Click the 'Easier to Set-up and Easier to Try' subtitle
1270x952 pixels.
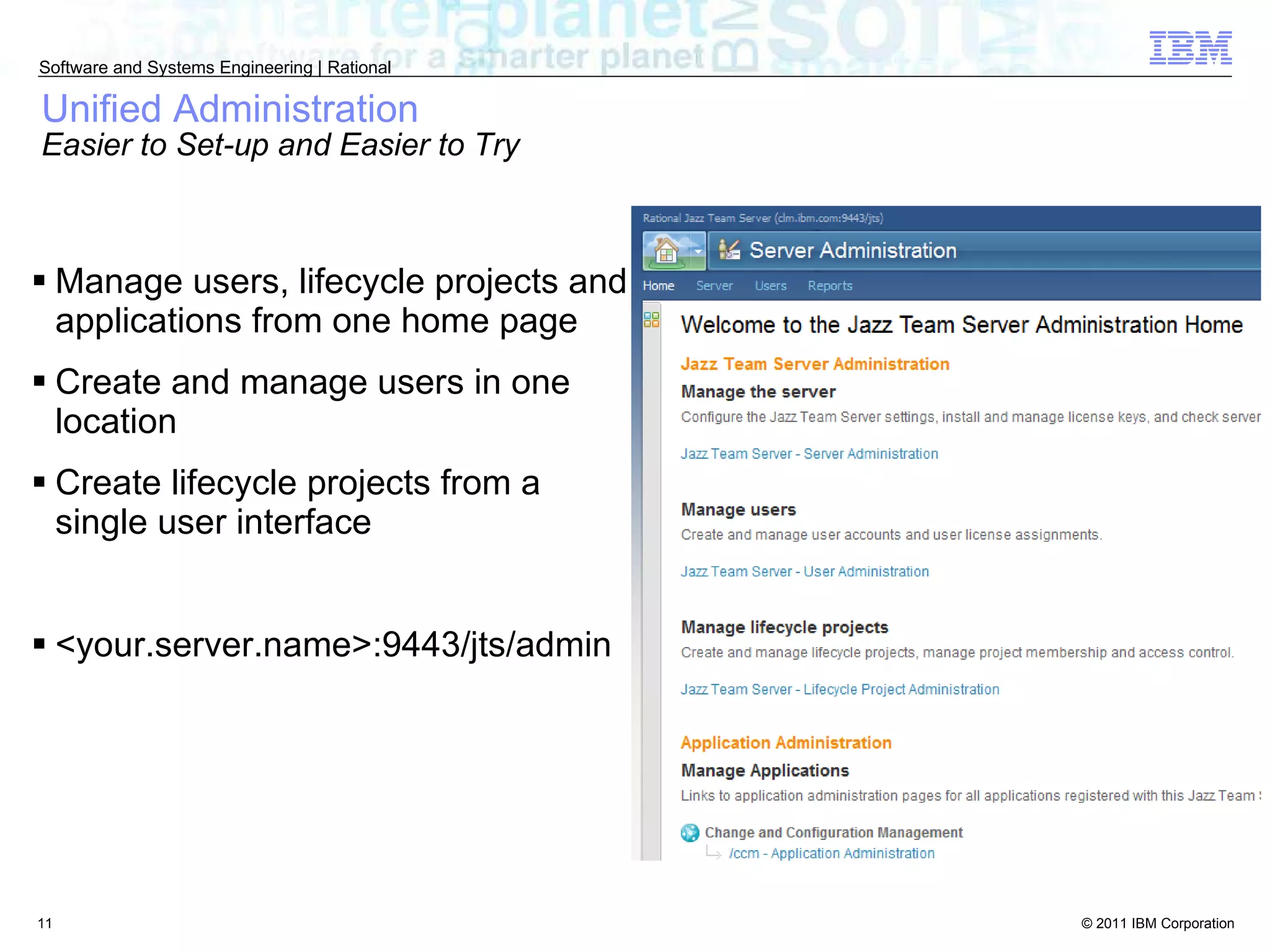pyautogui.click(x=281, y=146)
